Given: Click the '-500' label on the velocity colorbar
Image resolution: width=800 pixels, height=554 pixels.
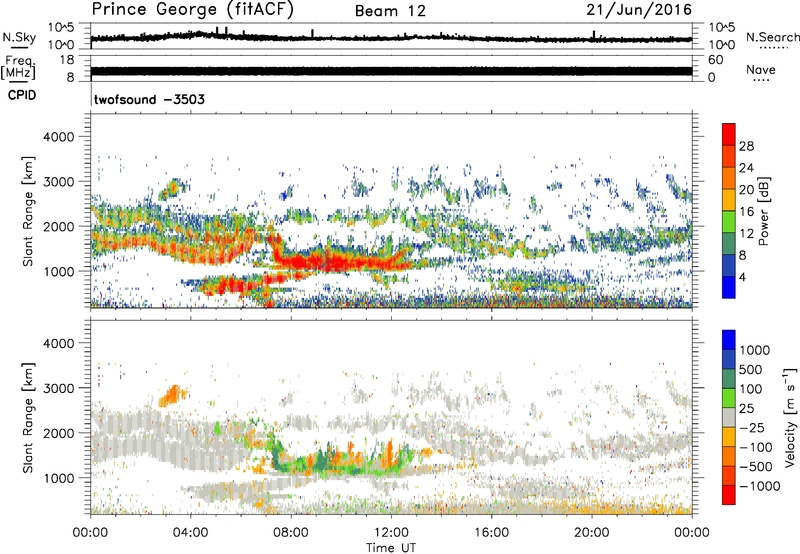Looking at the screenshot, I should coord(755,466).
